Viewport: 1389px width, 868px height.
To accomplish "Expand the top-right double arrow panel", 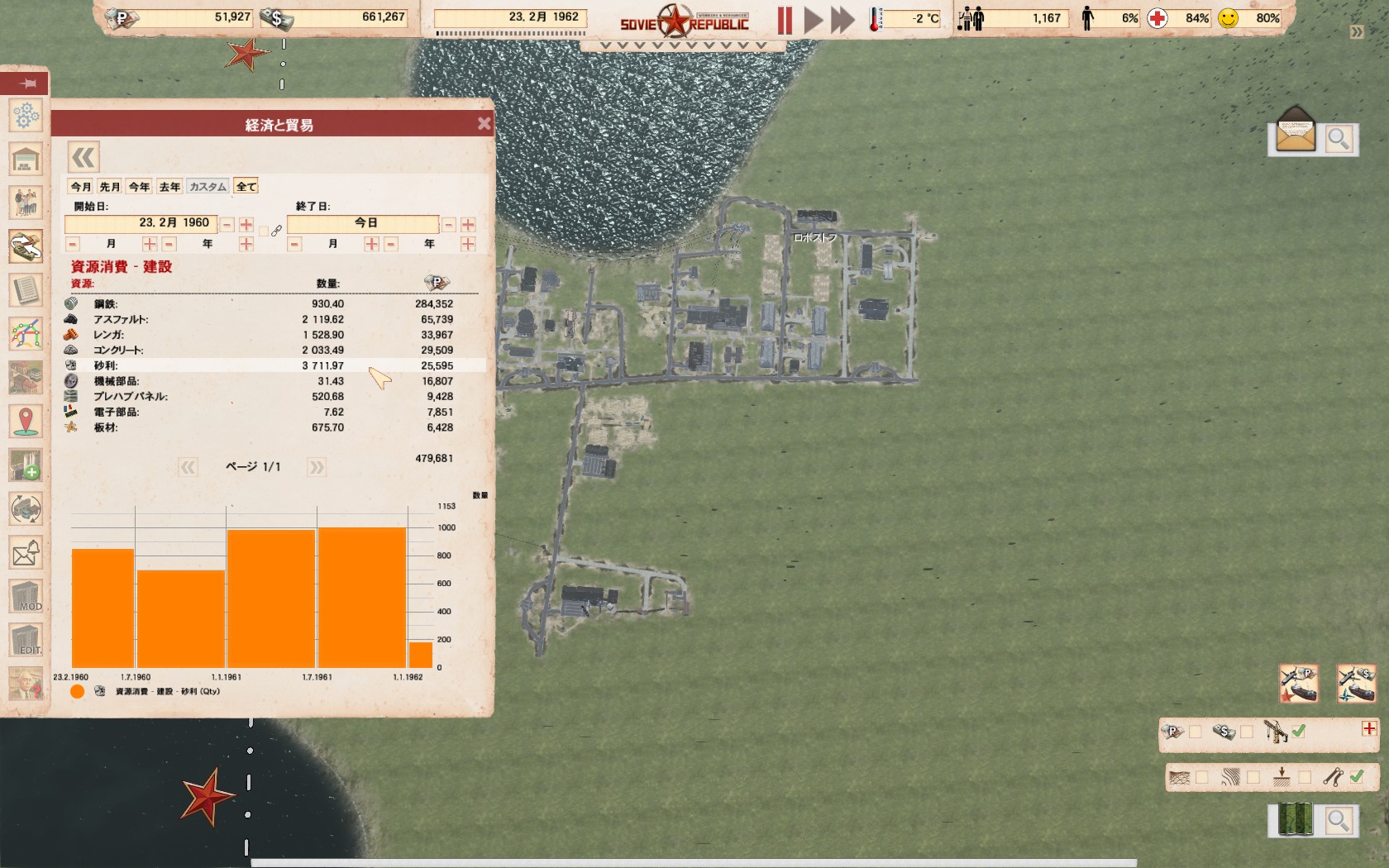I will (1357, 32).
